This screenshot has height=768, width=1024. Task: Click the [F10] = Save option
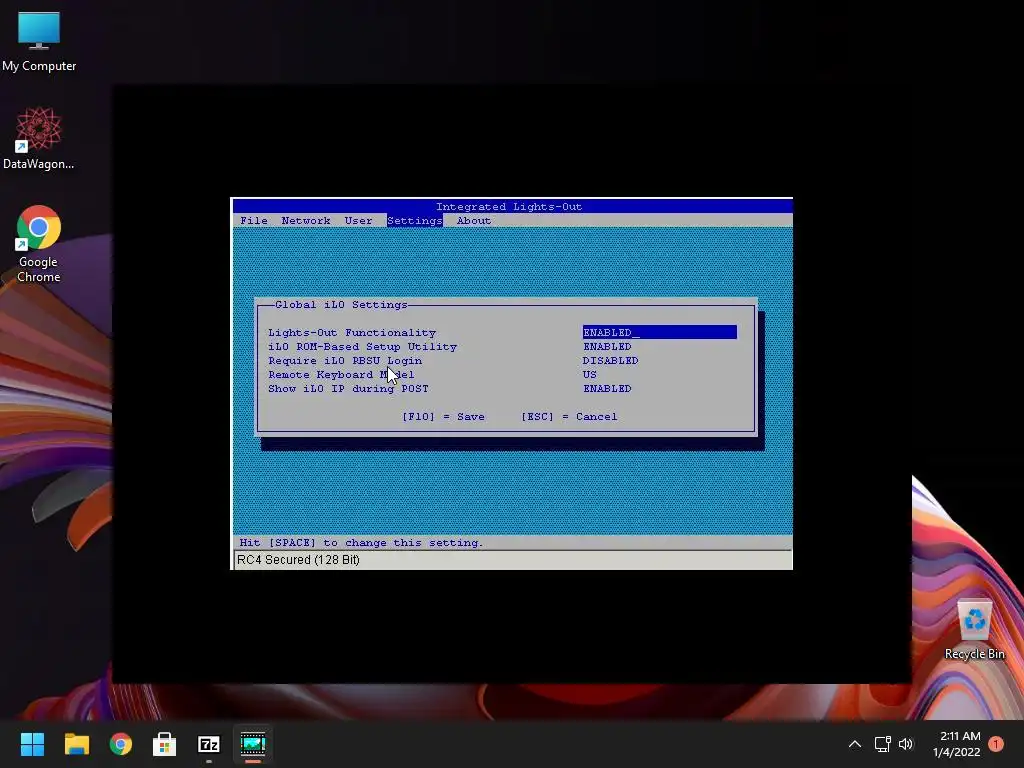[x=443, y=417]
